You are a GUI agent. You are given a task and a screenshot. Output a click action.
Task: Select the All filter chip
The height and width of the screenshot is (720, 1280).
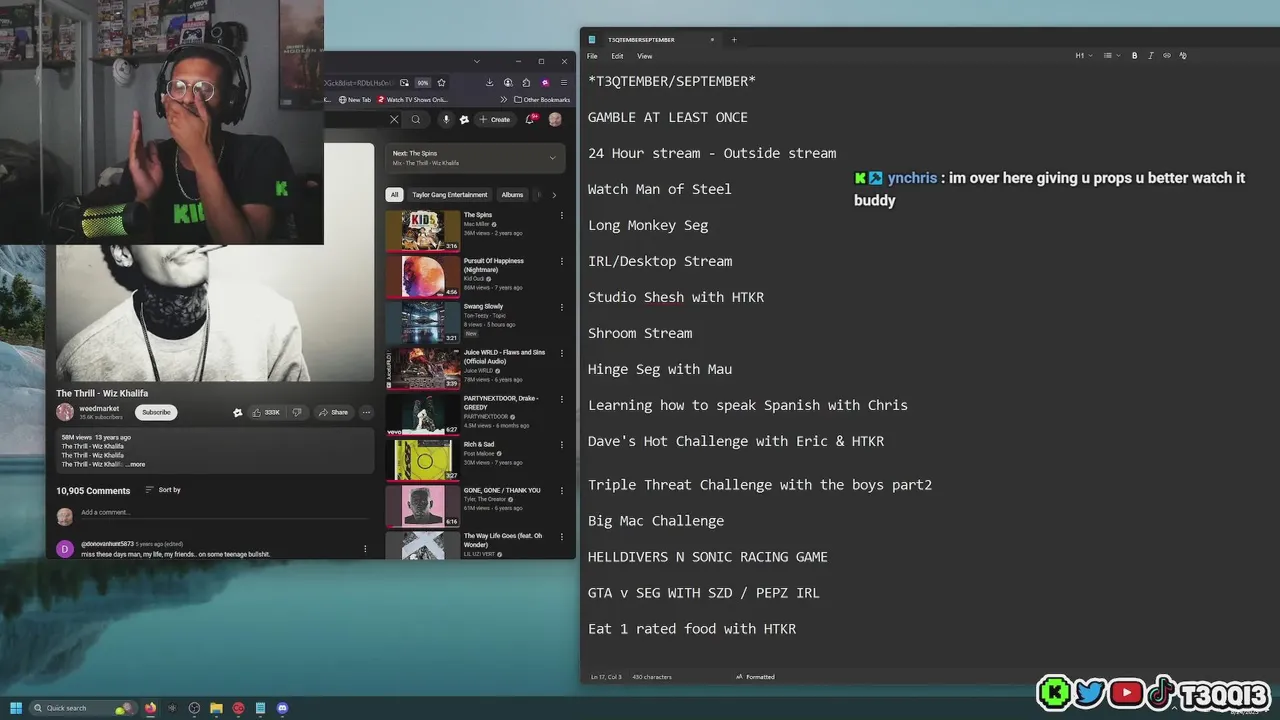pyautogui.click(x=395, y=195)
